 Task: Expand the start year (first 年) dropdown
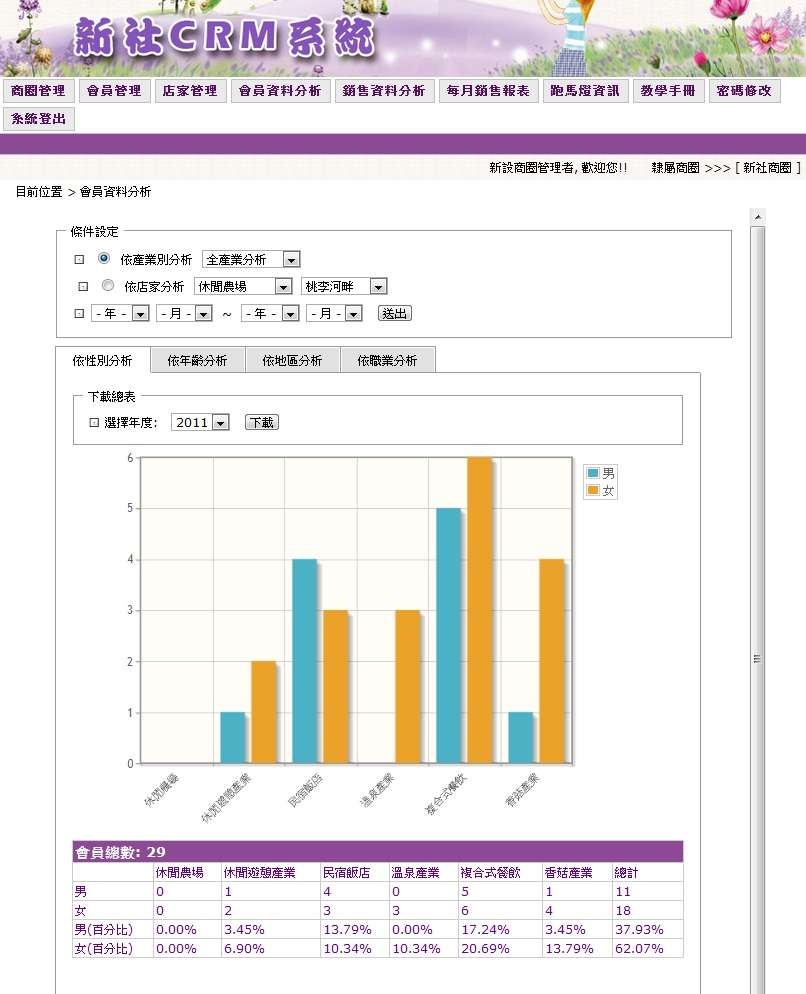click(x=120, y=313)
